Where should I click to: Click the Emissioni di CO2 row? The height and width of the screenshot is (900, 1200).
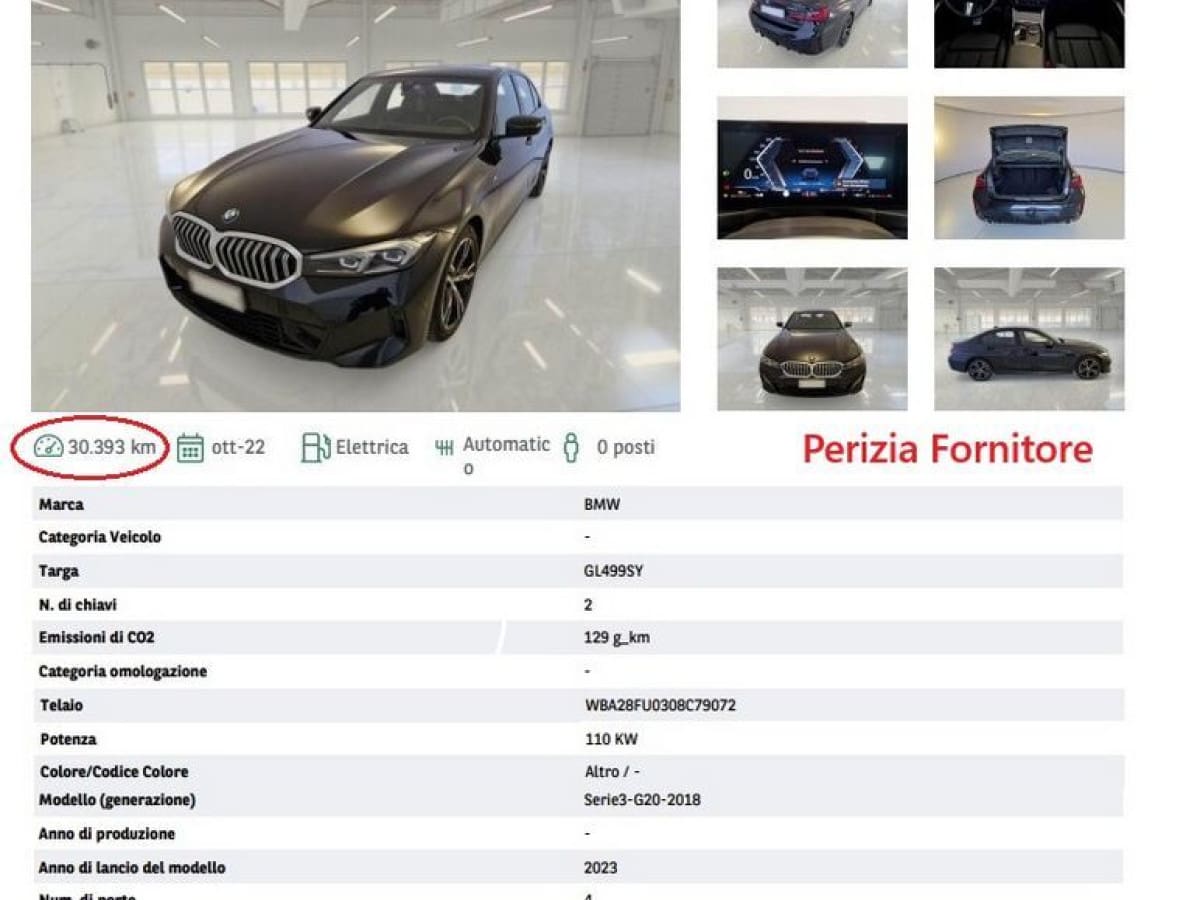pyautogui.click(x=578, y=638)
